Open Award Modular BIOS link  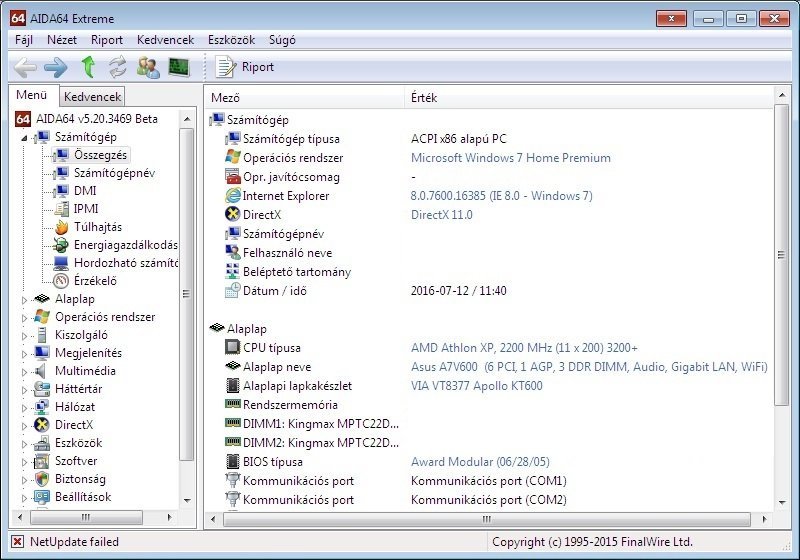point(480,462)
